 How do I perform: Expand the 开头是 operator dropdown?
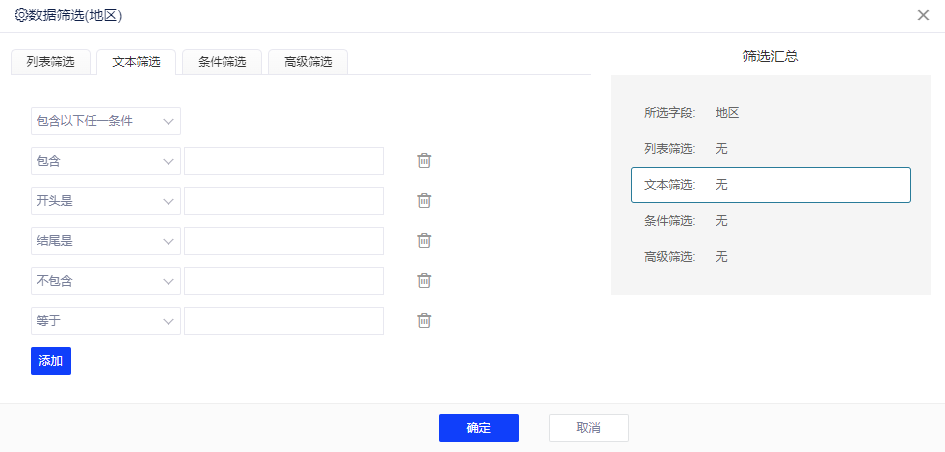105,201
